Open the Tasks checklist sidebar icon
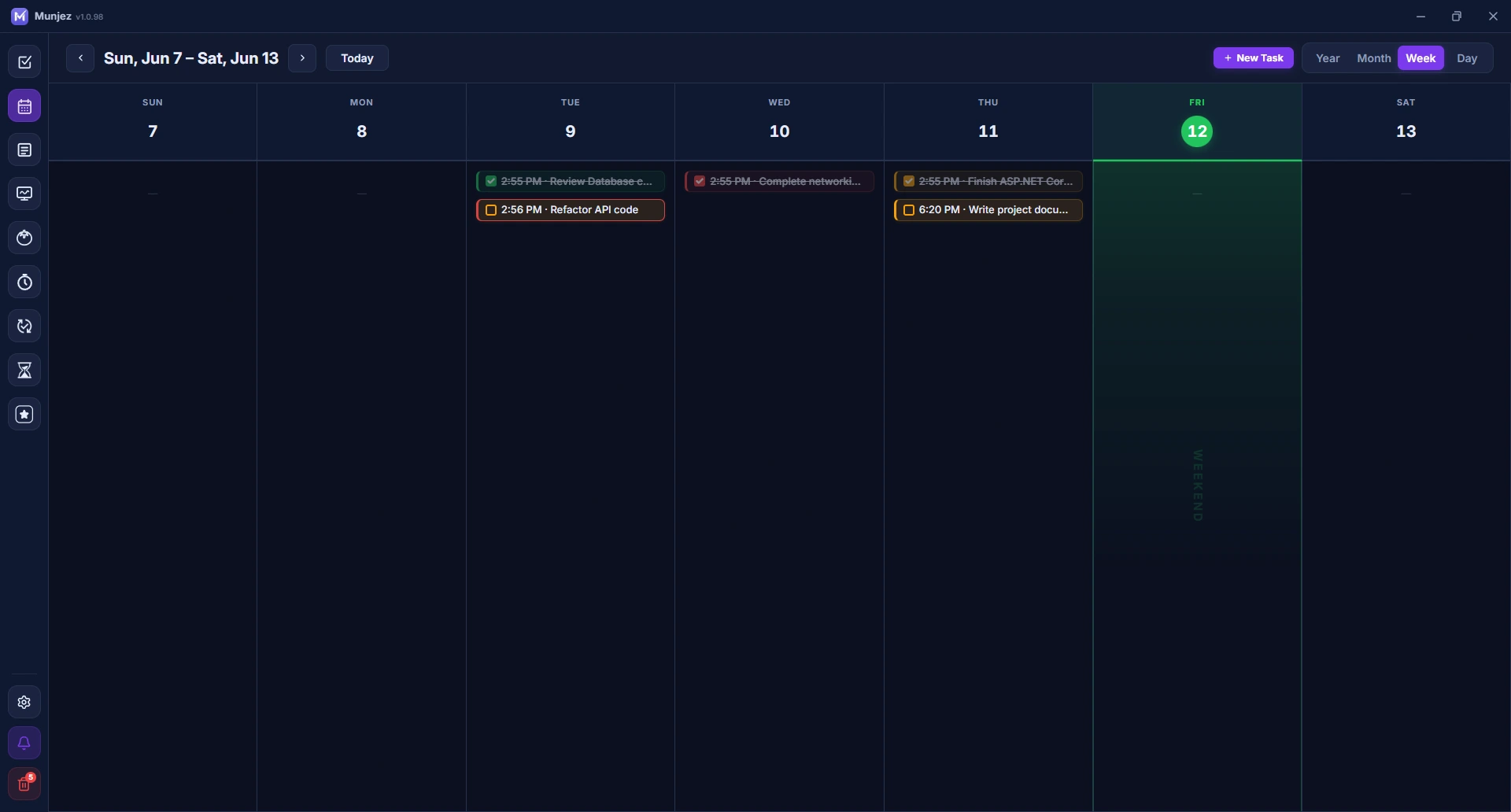The width and height of the screenshot is (1511, 812). [24, 62]
